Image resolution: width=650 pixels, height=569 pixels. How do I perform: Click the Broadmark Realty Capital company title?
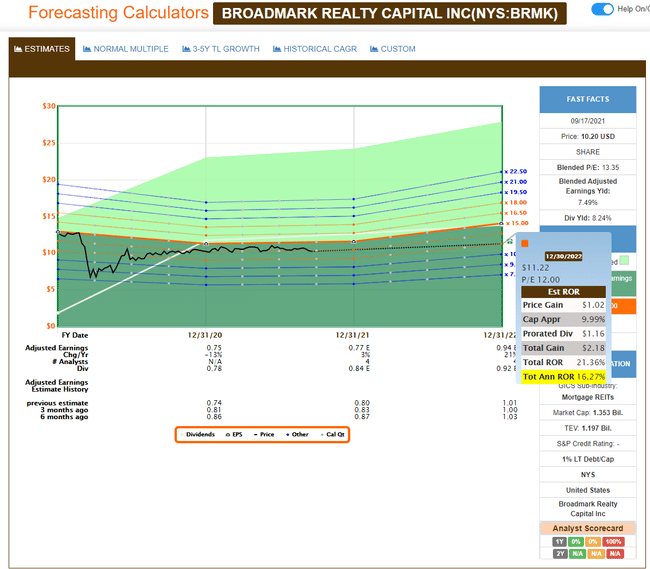pos(390,13)
